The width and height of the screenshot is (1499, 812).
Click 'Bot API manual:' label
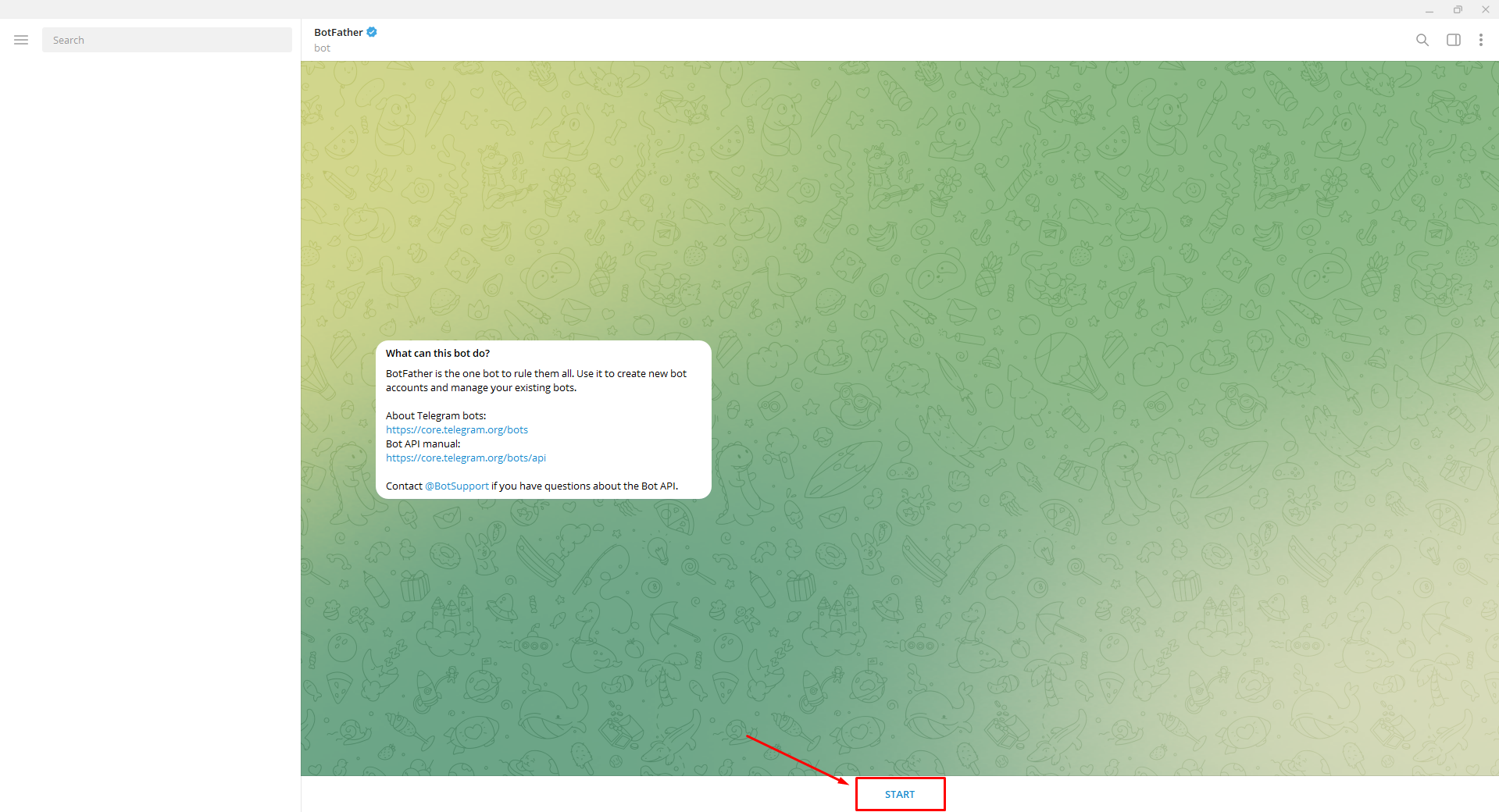(x=423, y=443)
